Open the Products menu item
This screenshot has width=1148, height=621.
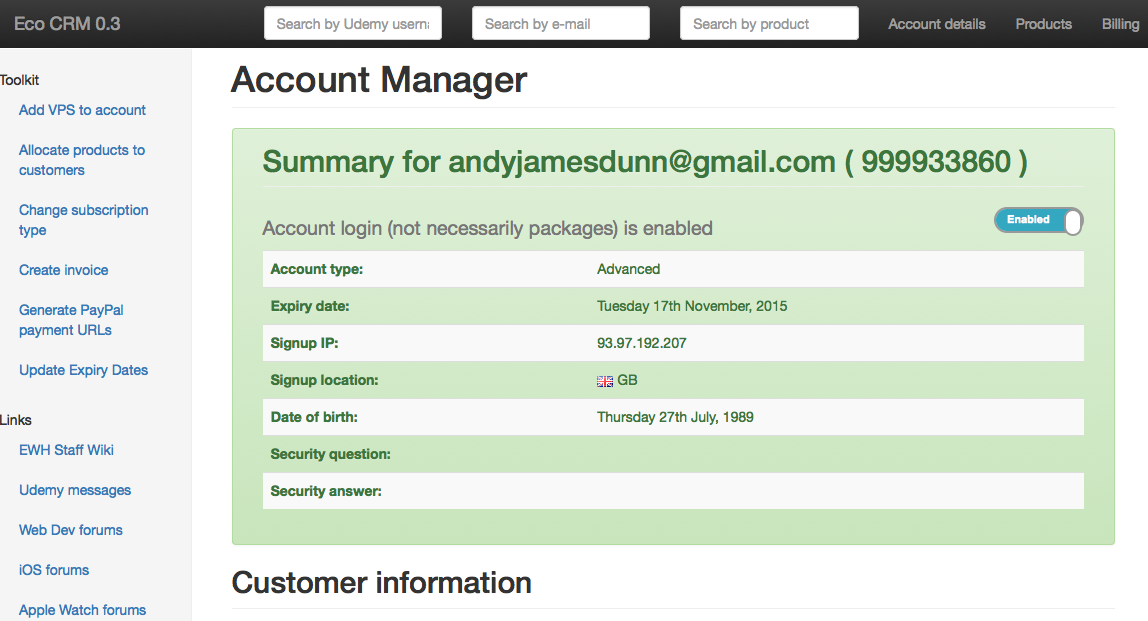click(x=1043, y=24)
